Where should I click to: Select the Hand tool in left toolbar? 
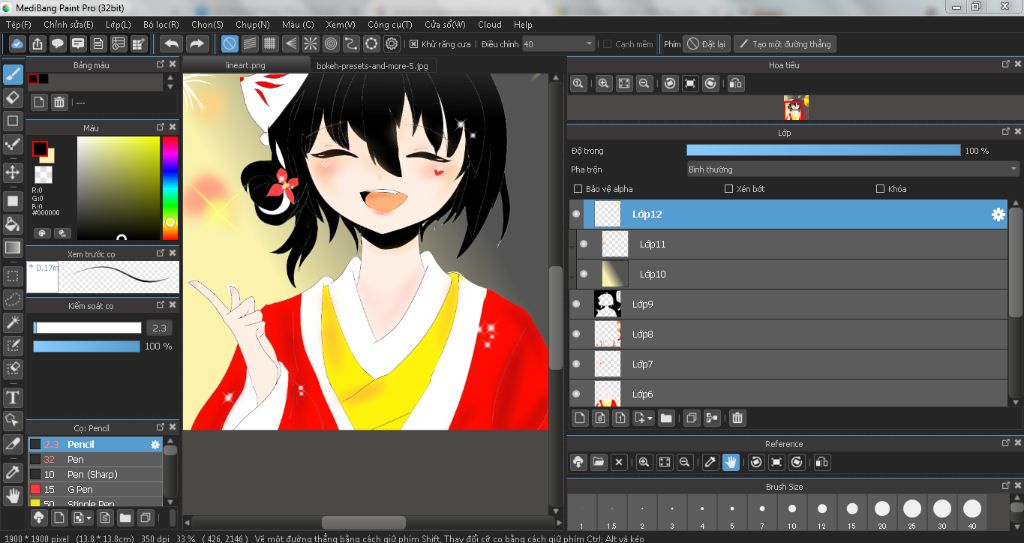pos(12,495)
